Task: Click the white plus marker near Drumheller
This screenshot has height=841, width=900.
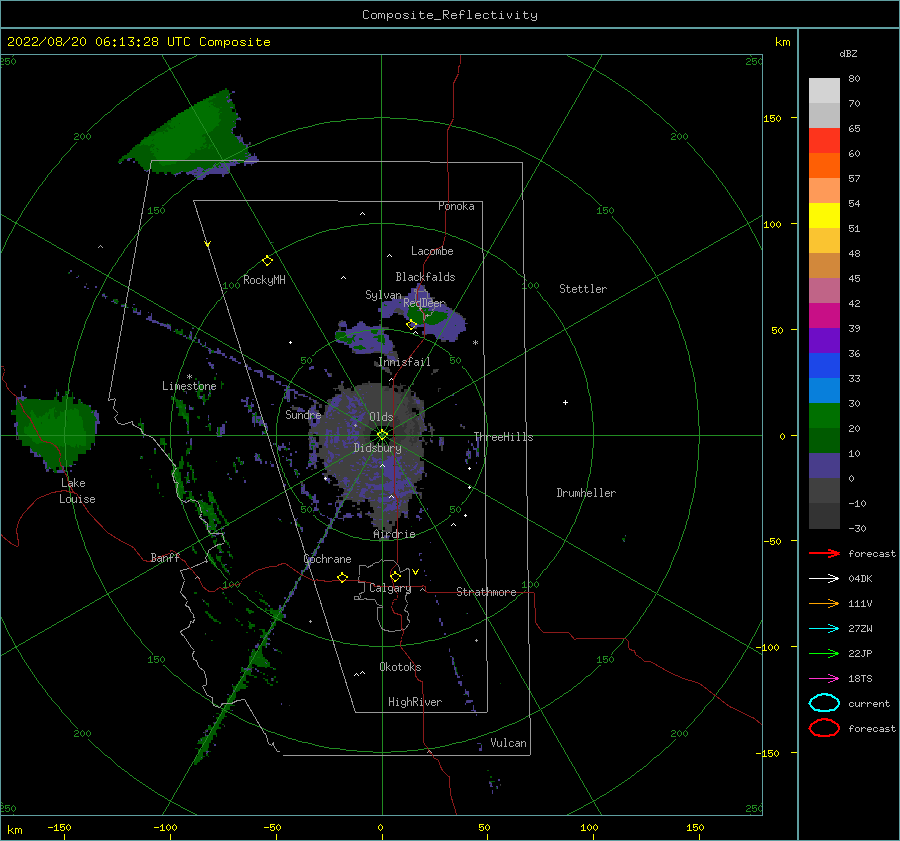Action: [565, 402]
